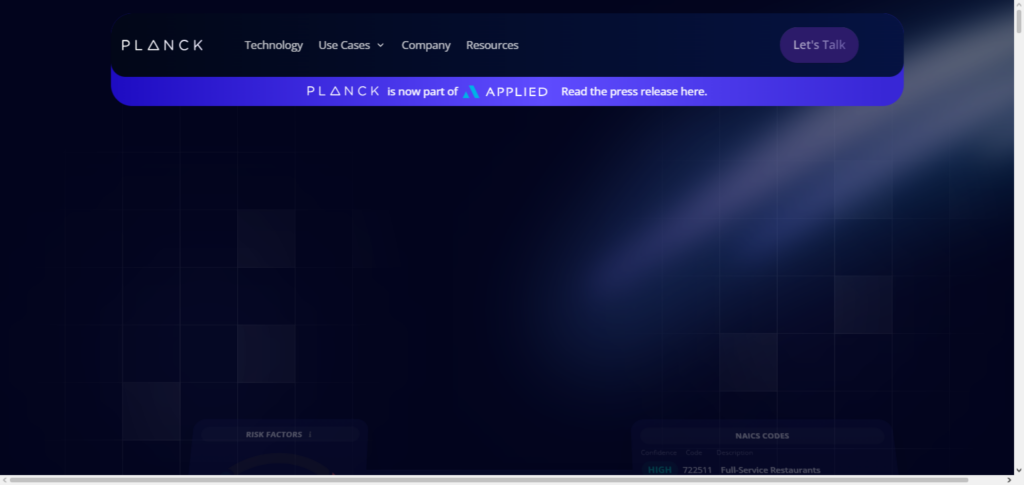The image size is (1024, 485).
Task: Click the PLANCK wordmark in the announcement banner
Action: pyautogui.click(x=344, y=91)
